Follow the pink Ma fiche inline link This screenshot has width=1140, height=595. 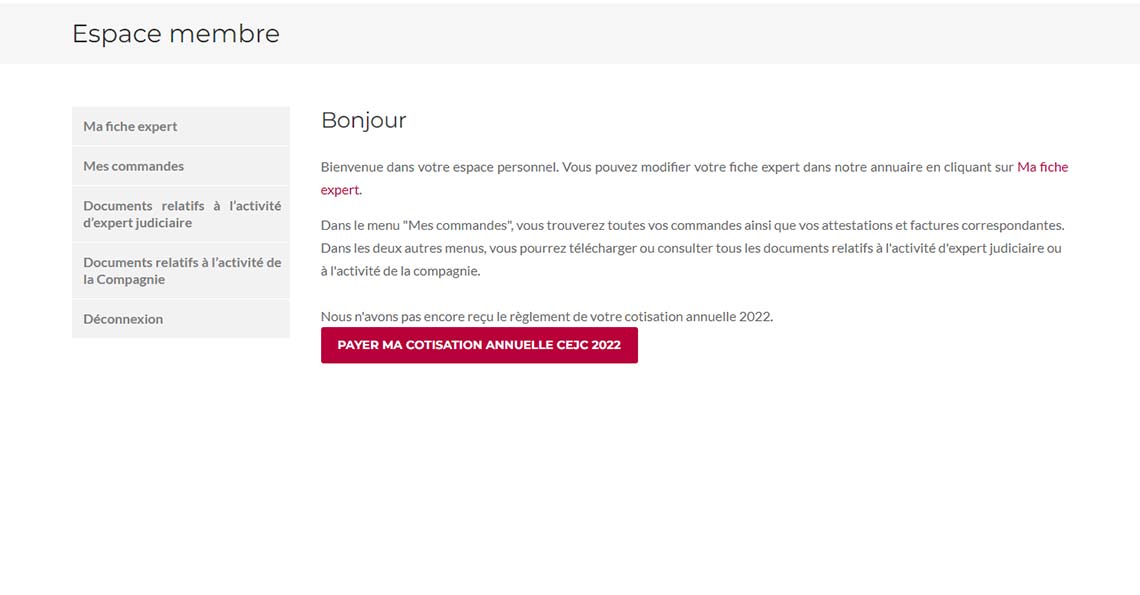[1043, 167]
